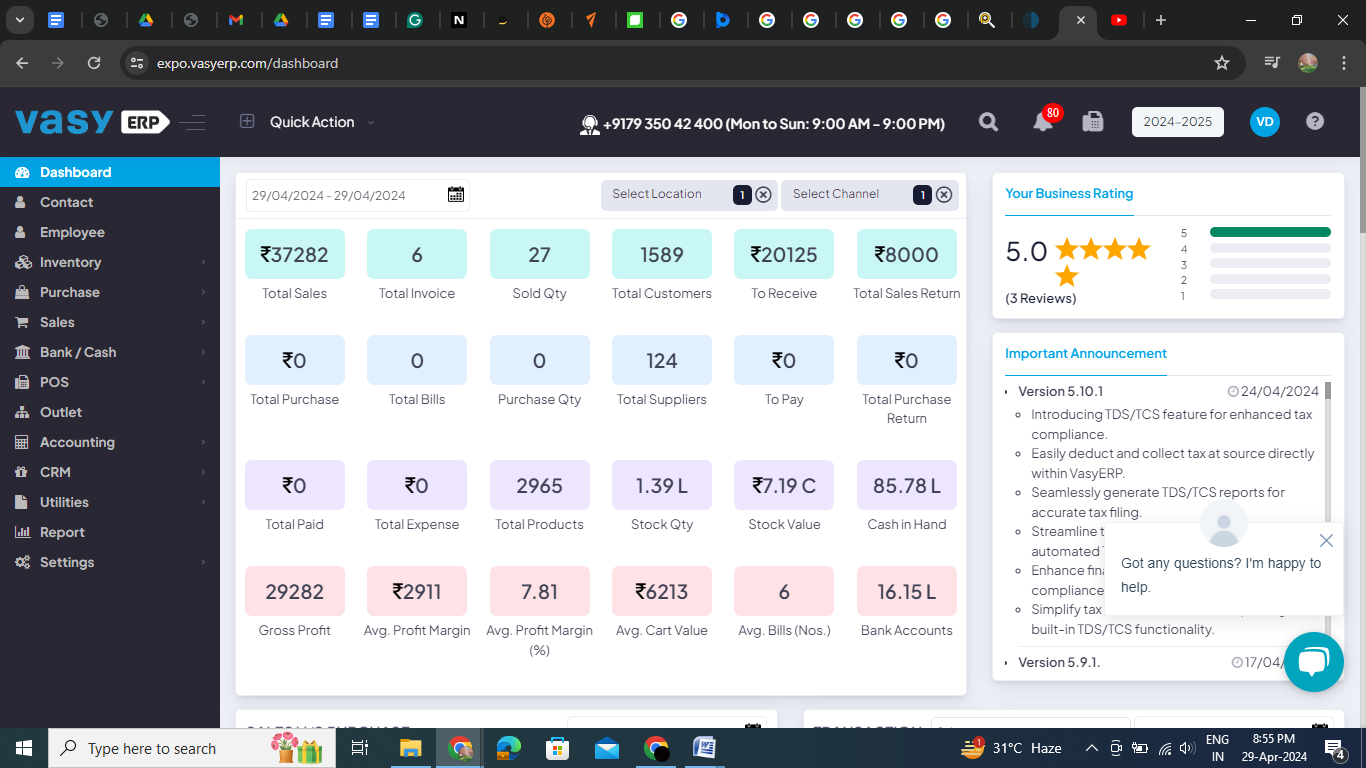Expand Purchase menu in sidebar
The image size is (1366, 768).
tap(110, 292)
